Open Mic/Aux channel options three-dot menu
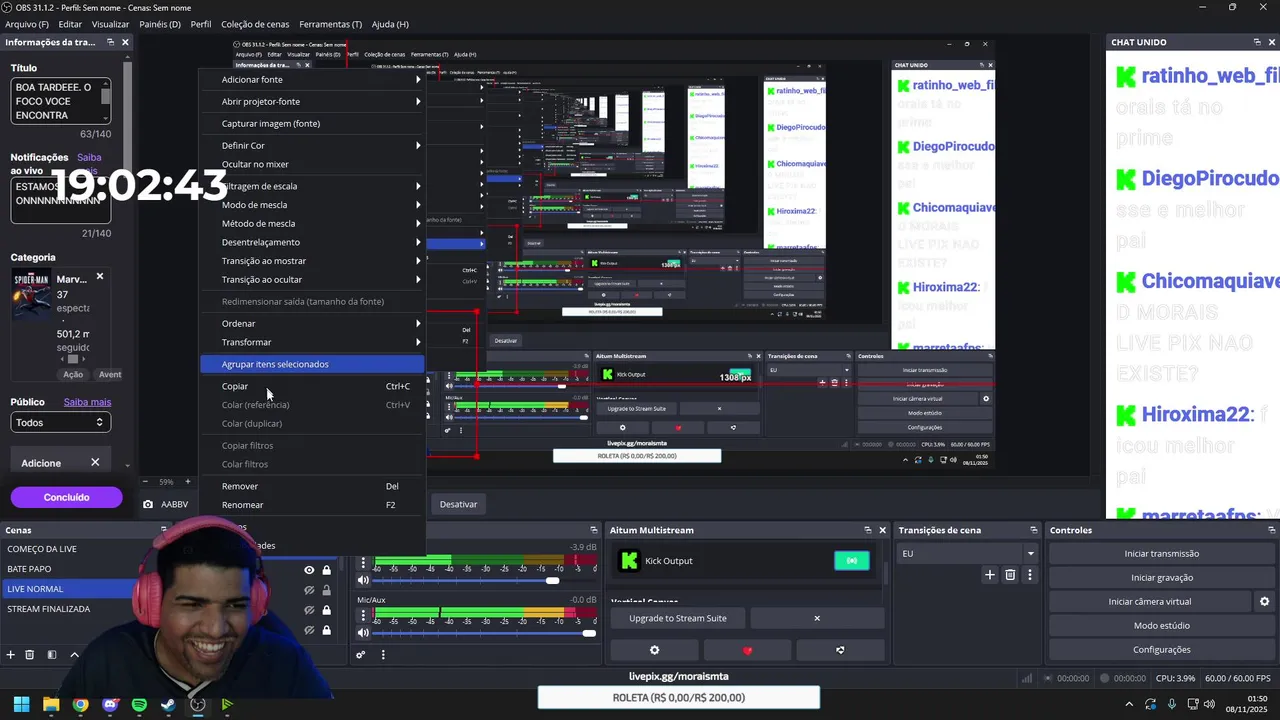Screen dimensions: 1280x720 click(x=363, y=614)
